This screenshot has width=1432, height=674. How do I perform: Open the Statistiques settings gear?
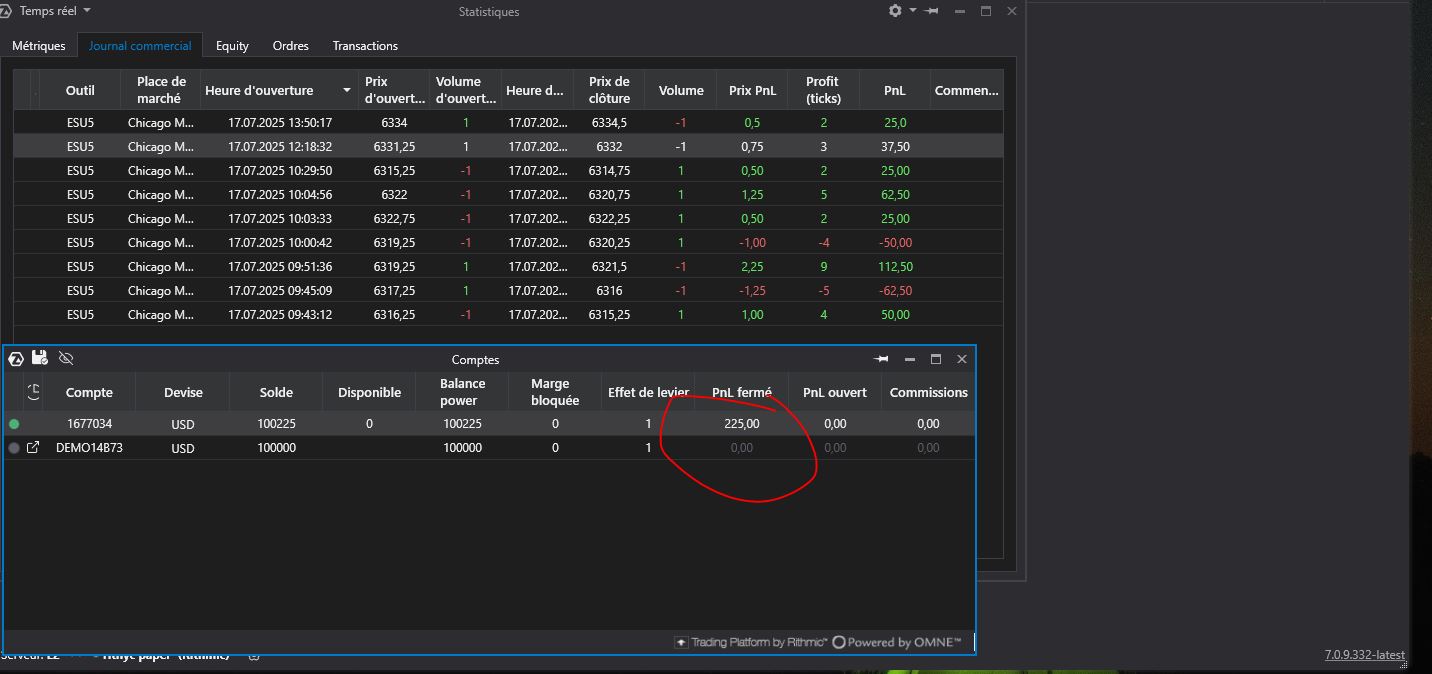(894, 11)
